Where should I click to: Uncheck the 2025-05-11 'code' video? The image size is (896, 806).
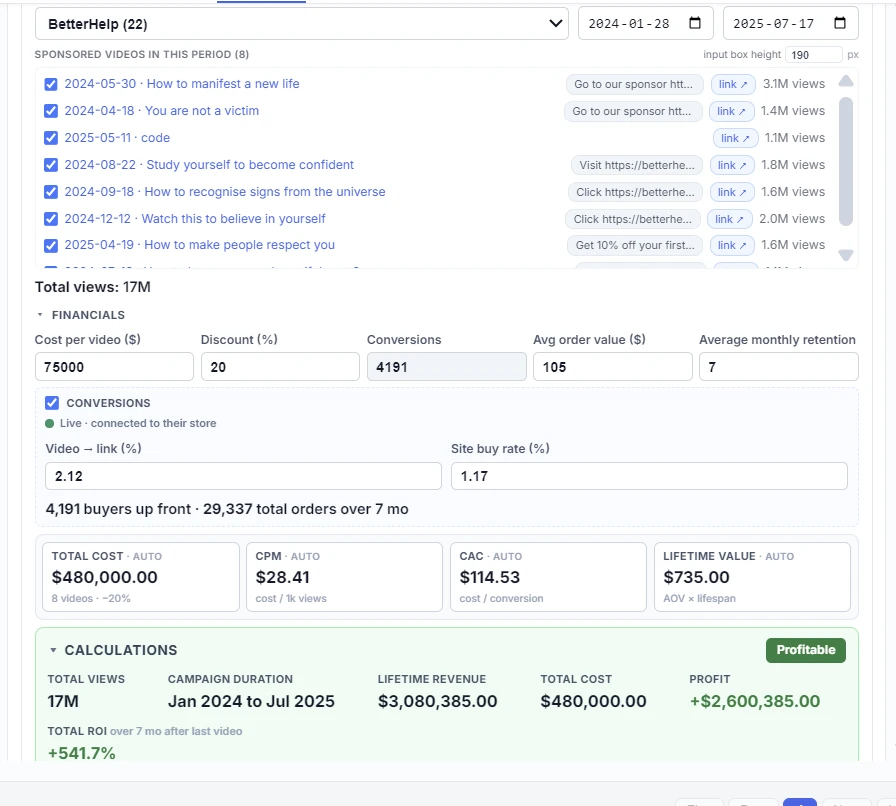(51, 138)
